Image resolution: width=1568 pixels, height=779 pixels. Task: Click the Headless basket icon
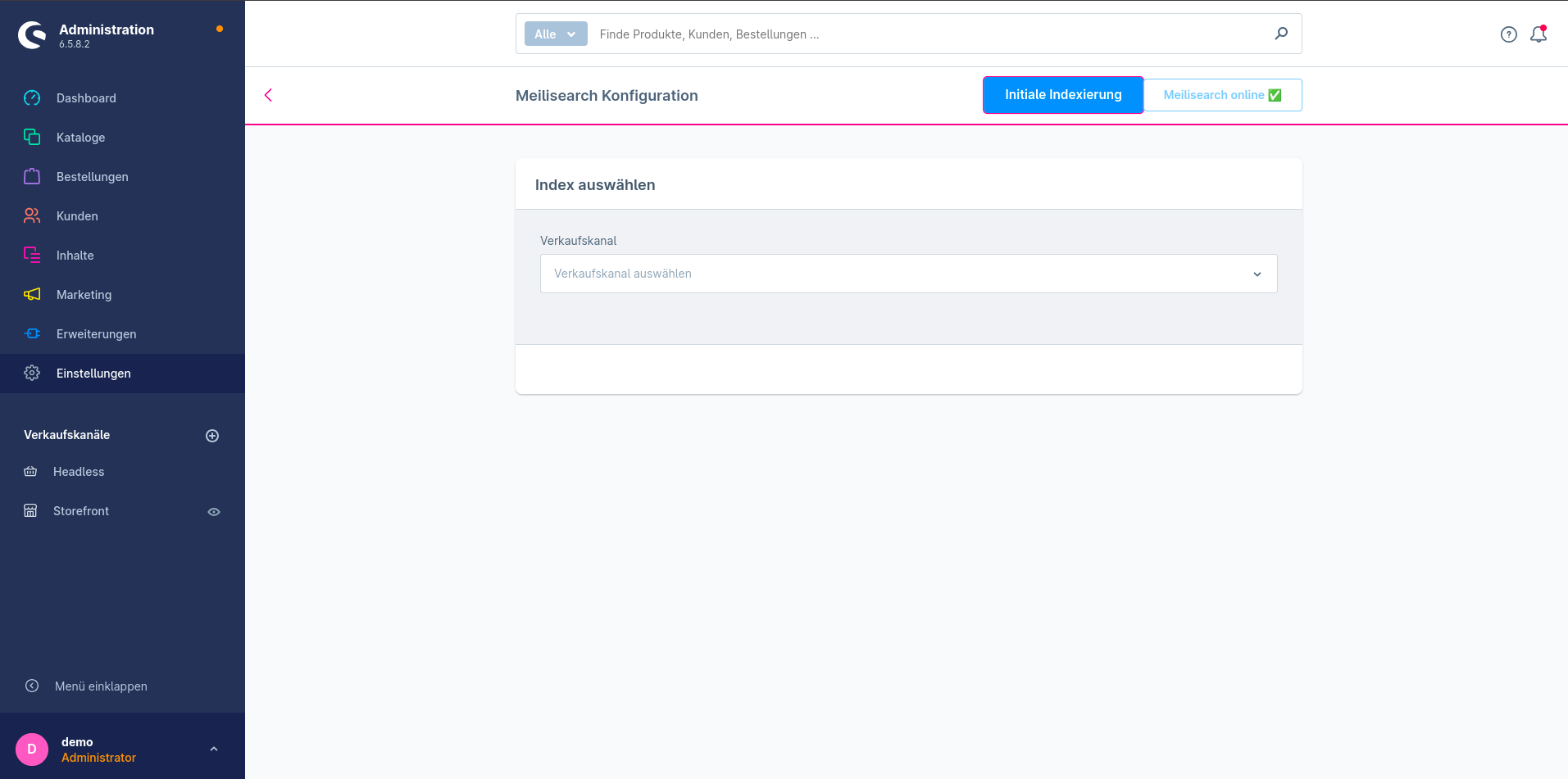(30, 471)
